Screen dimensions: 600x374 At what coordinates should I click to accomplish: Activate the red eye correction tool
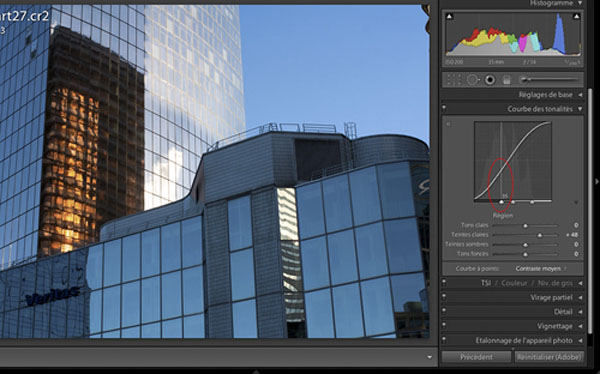(x=490, y=80)
